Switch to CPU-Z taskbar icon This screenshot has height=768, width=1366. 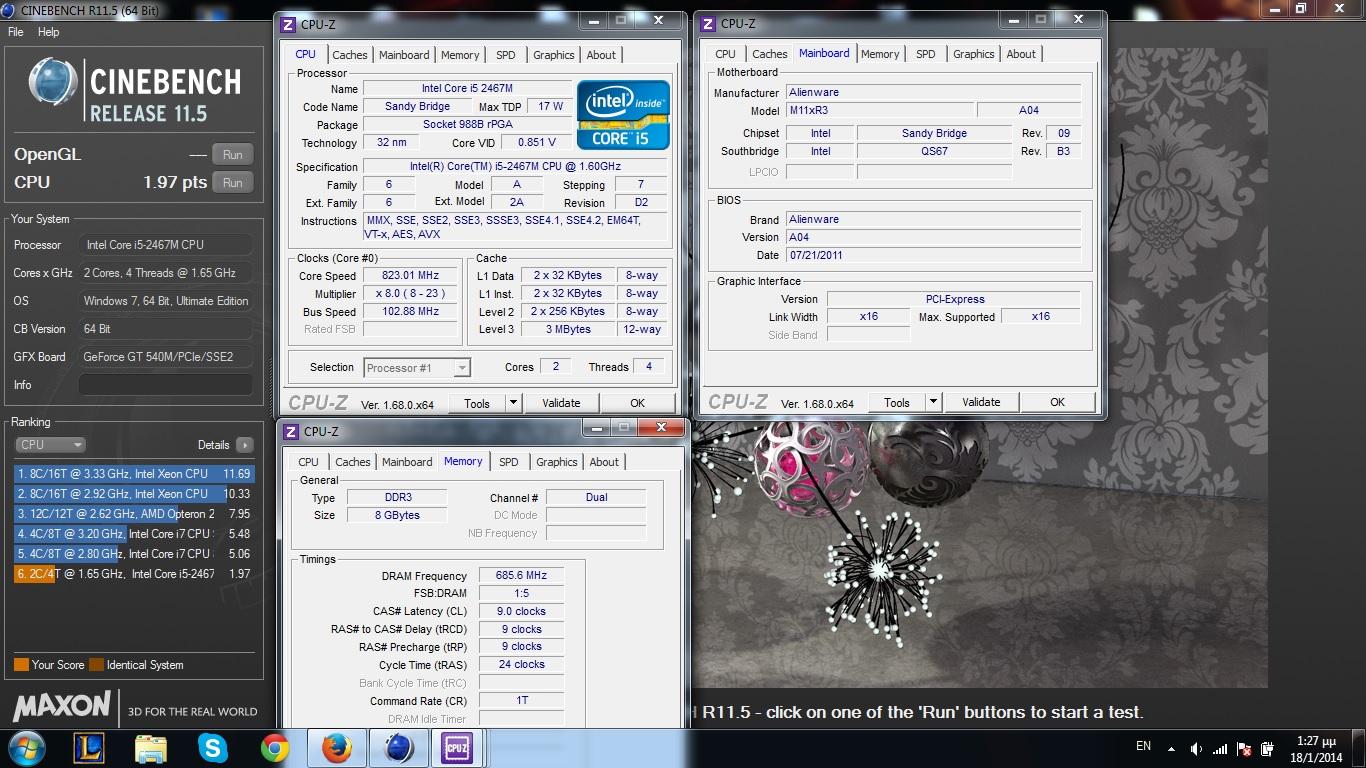[x=457, y=748]
